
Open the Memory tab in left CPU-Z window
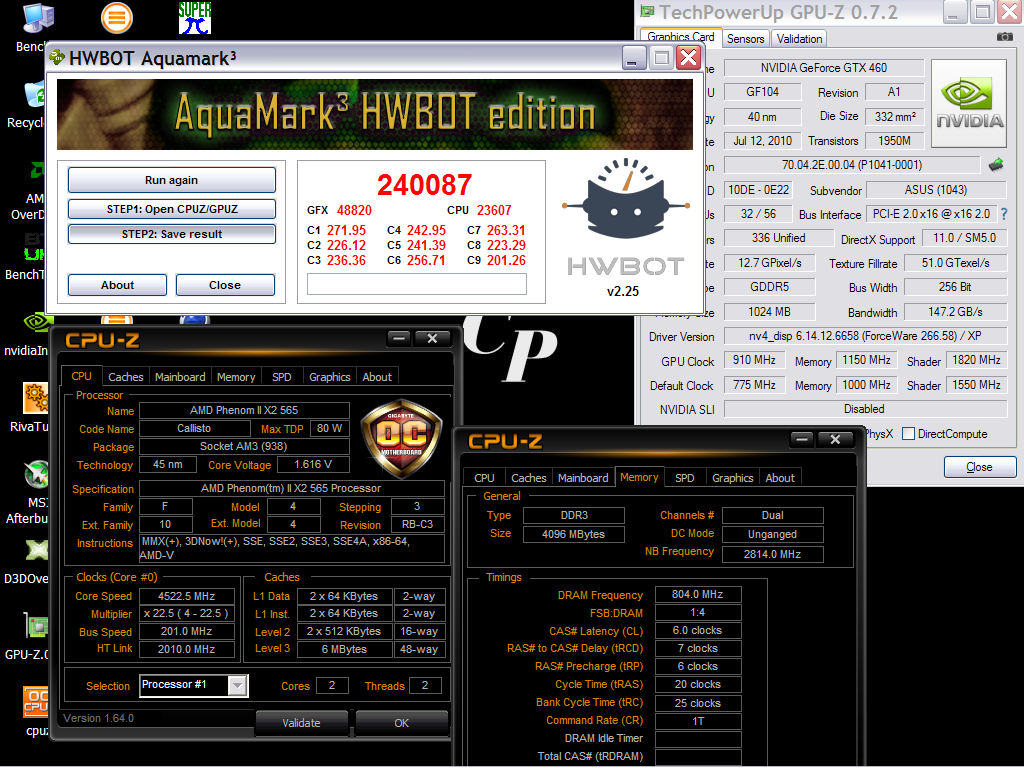[x=236, y=377]
